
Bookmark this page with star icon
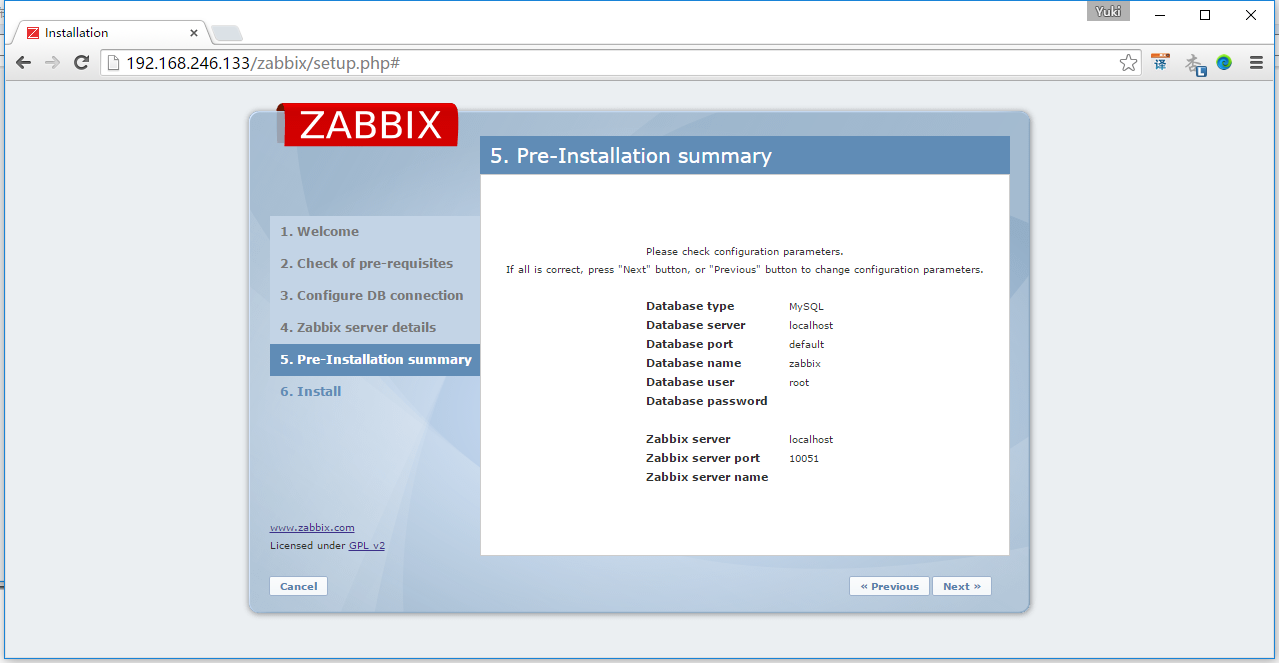1128,63
